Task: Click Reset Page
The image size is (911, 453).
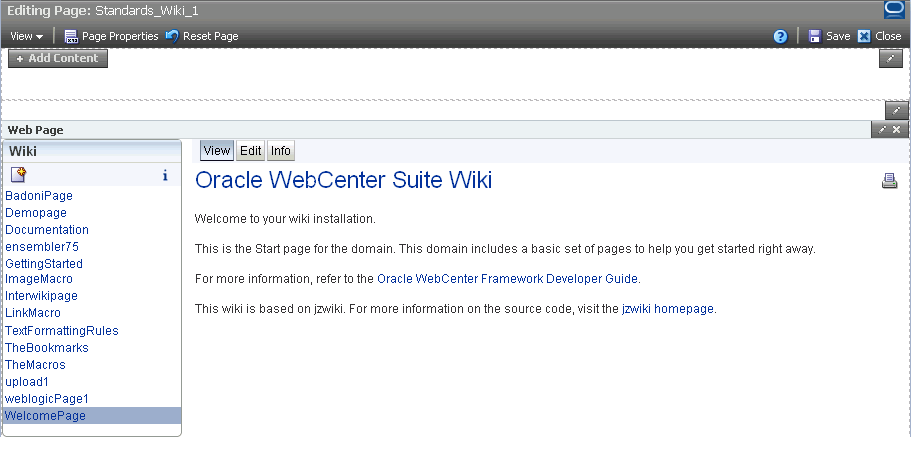Action: 202,36
